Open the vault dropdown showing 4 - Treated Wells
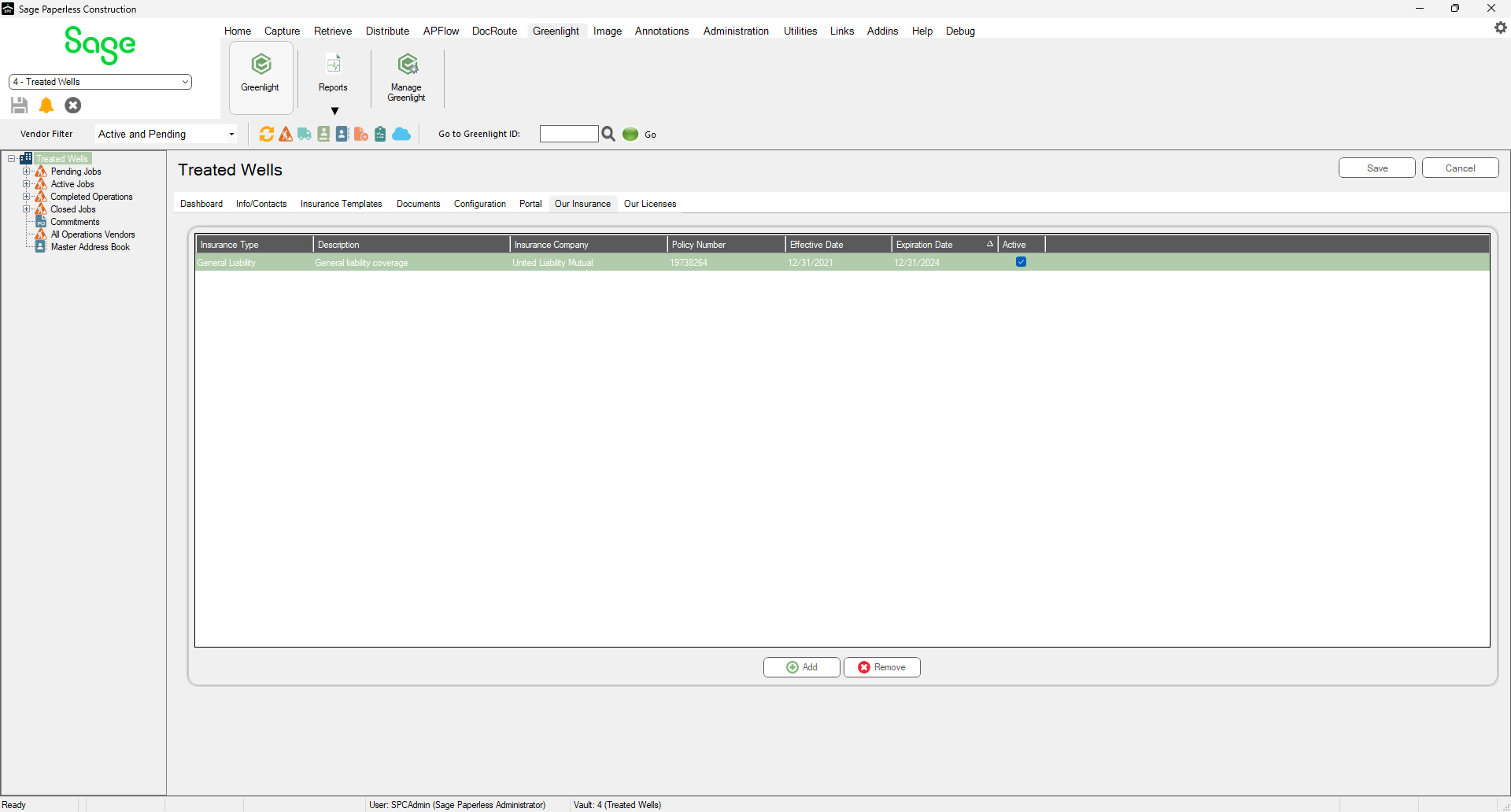1511x812 pixels. pos(100,82)
